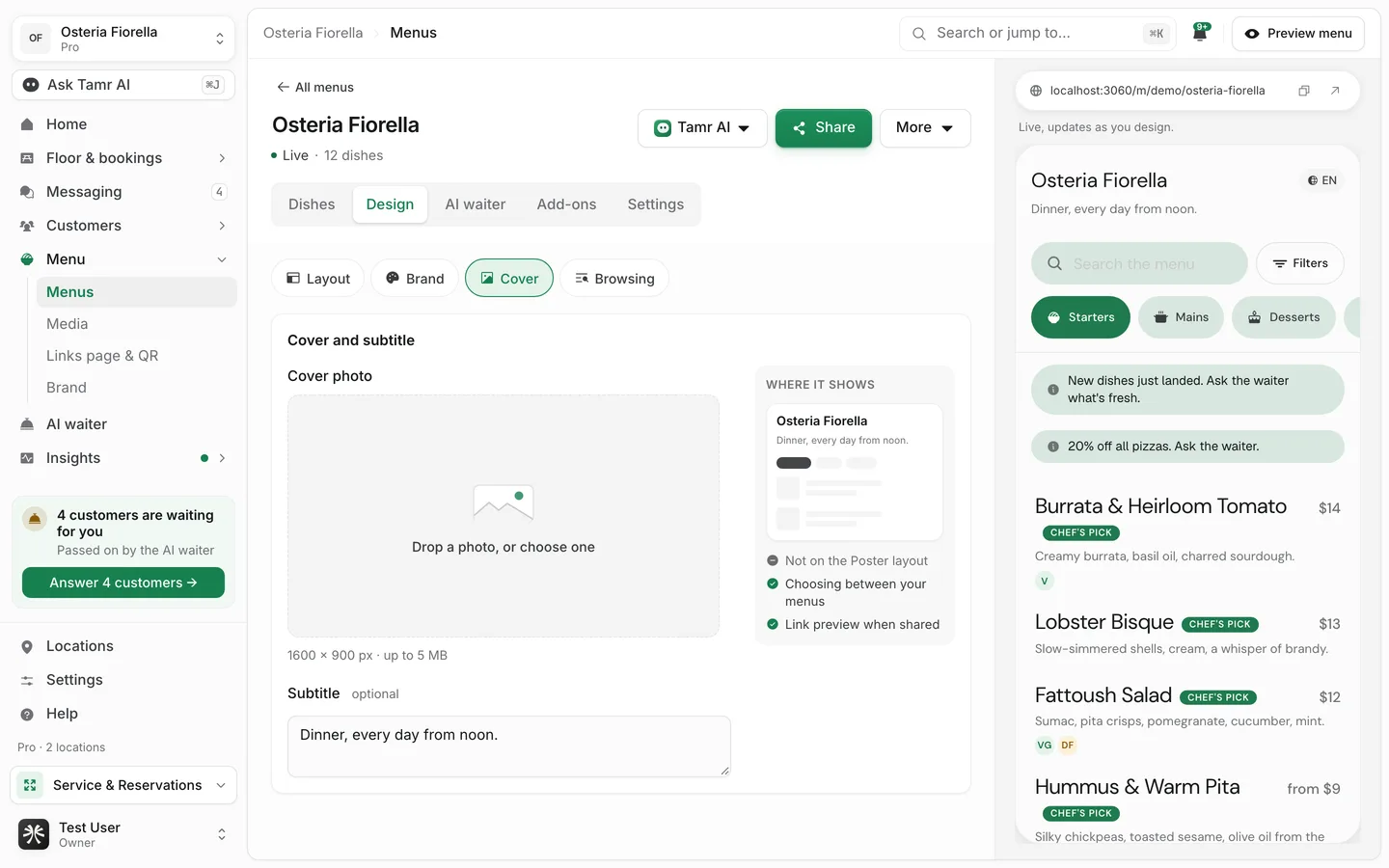Select the Starters category chip

1080,317
